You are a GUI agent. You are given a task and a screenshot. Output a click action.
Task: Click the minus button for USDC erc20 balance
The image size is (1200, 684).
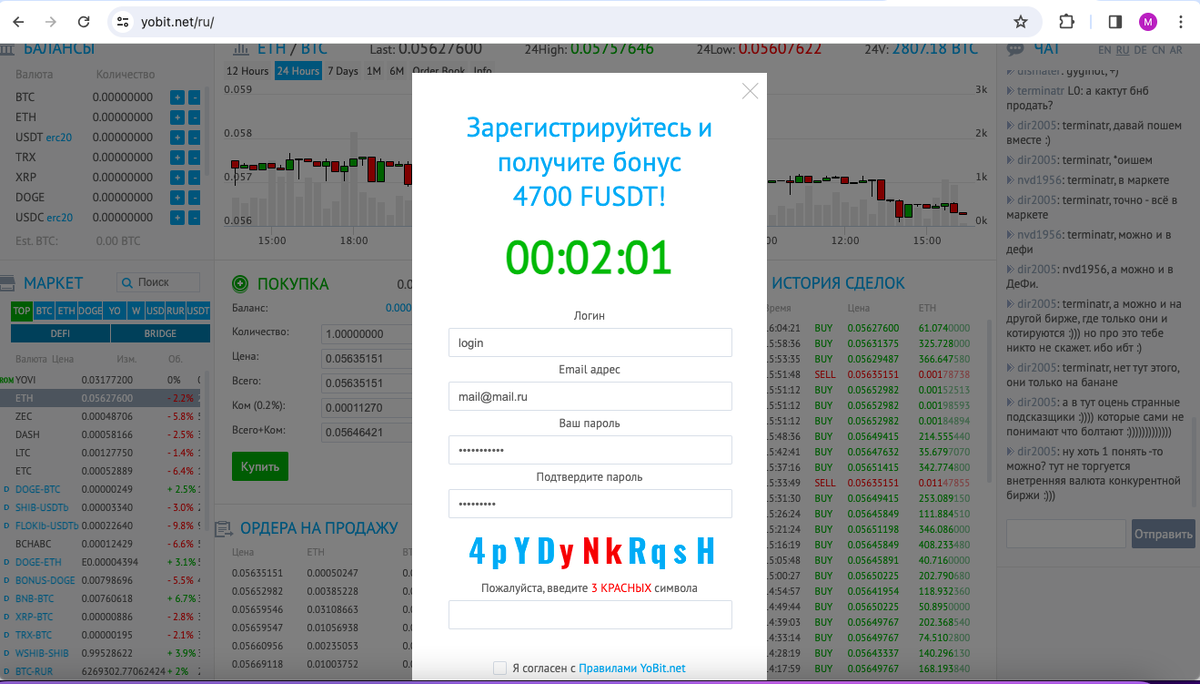[x=194, y=217]
